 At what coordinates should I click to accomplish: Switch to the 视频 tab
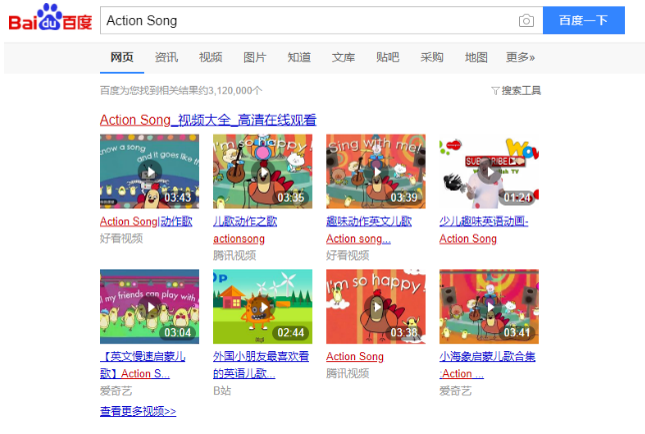[x=211, y=57]
